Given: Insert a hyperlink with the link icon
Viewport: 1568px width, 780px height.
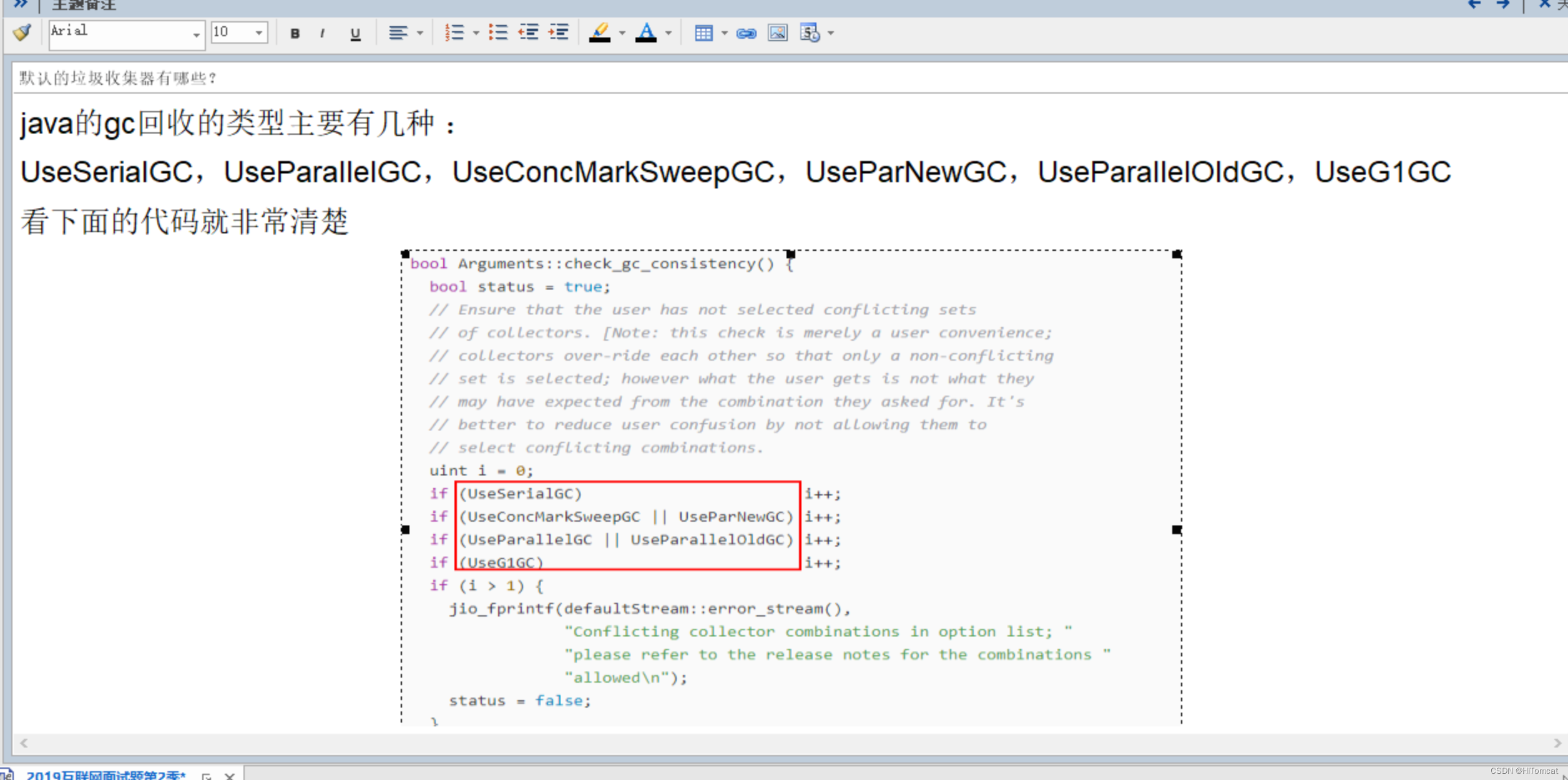Looking at the screenshot, I should click(x=746, y=33).
